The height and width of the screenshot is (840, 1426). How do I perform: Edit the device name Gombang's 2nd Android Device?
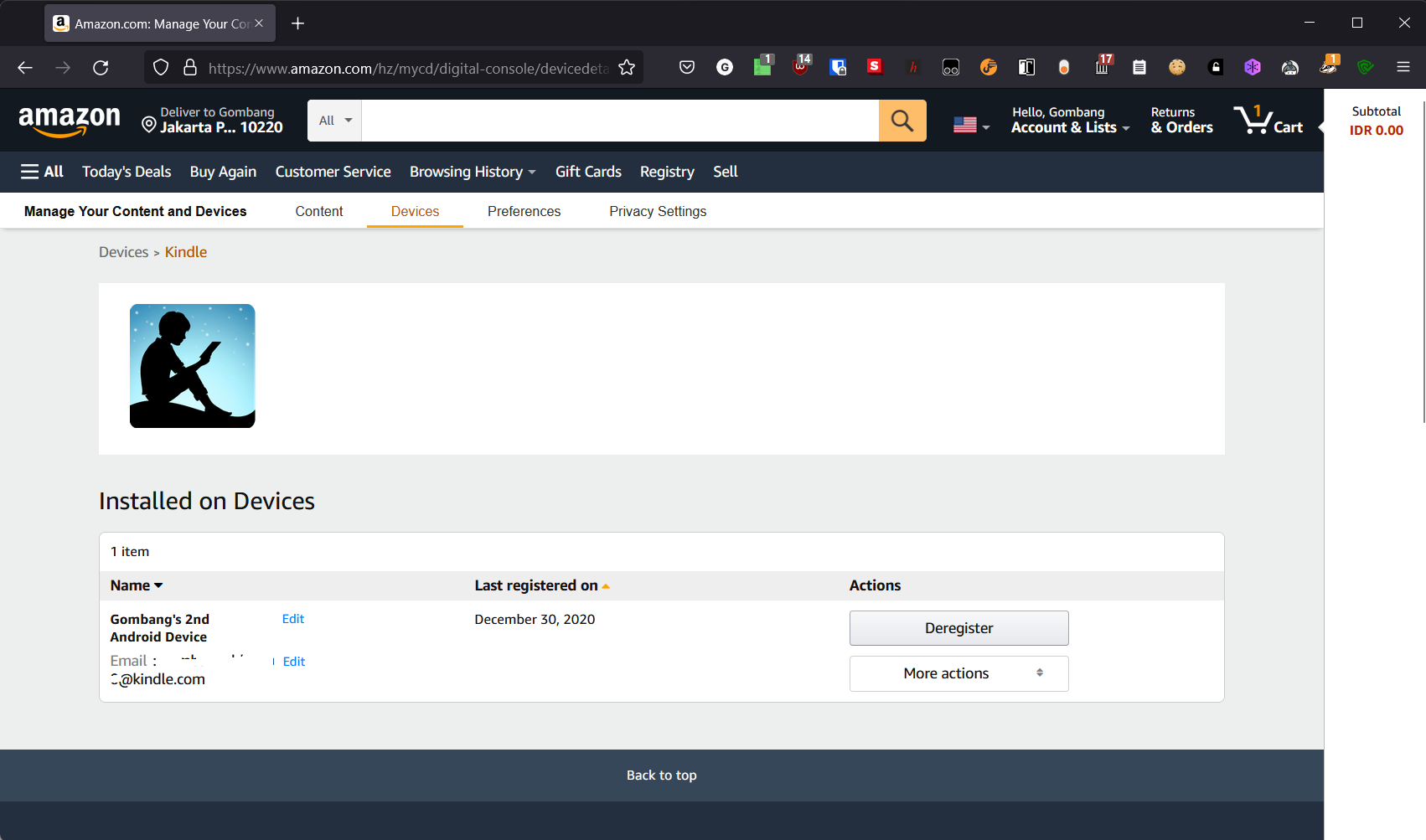(293, 619)
